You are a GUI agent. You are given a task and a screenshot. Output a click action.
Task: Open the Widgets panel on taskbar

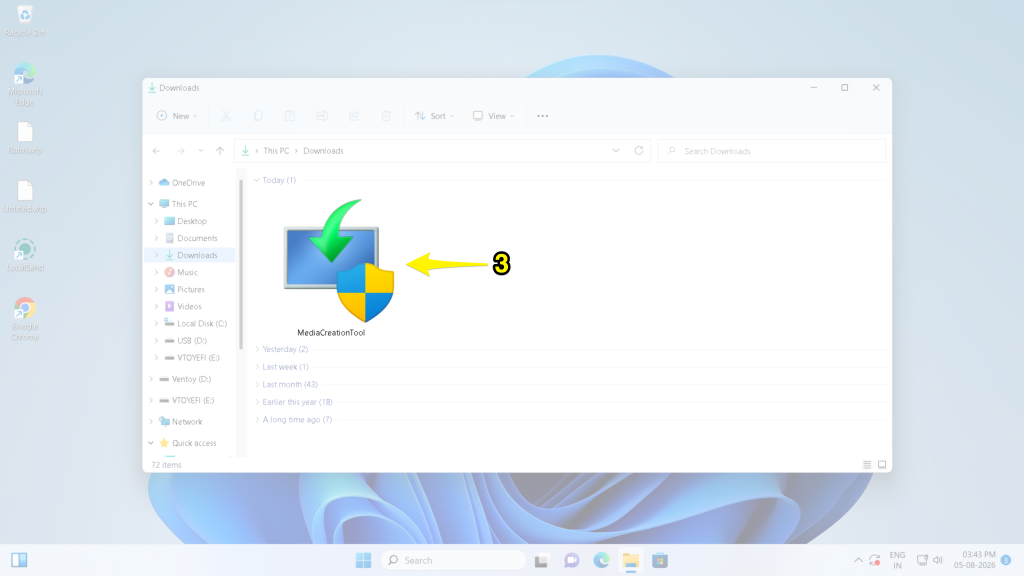pyautogui.click(x=19, y=560)
